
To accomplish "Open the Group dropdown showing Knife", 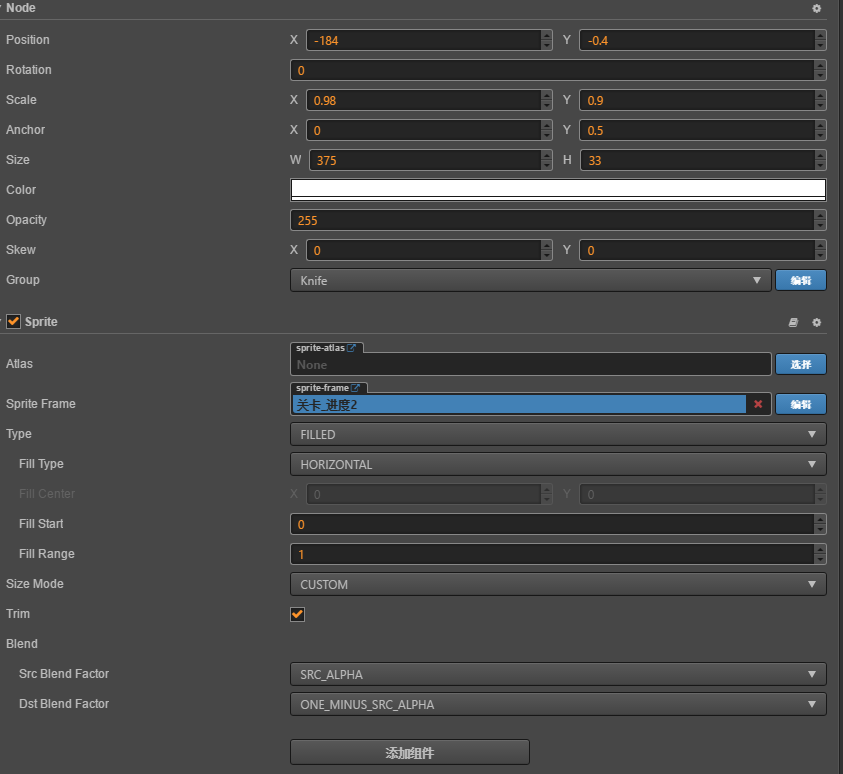I will pyautogui.click(x=531, y=281).
